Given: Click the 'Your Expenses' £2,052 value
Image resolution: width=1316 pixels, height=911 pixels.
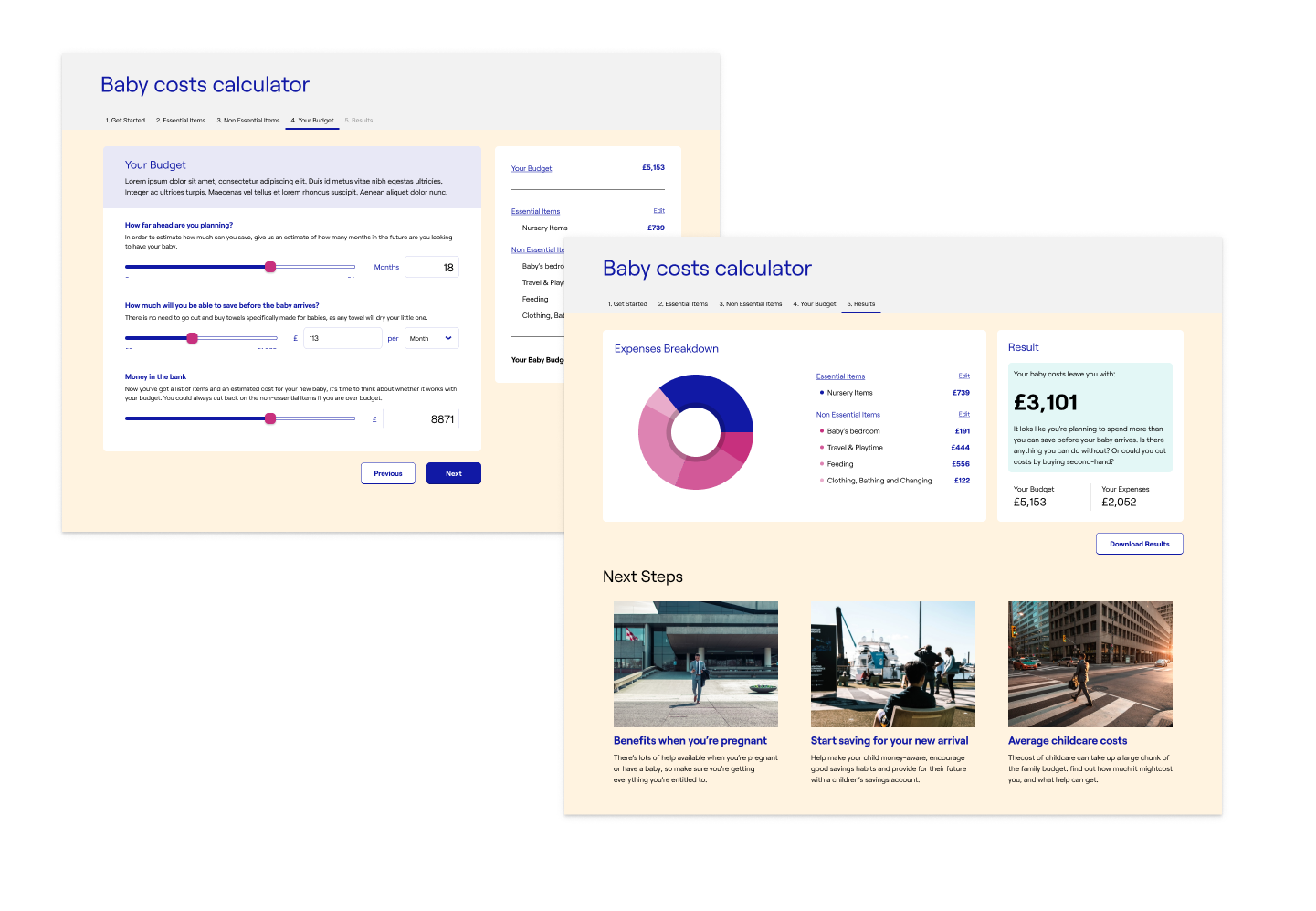Looking at the screenshot, I should [1119, 503].
